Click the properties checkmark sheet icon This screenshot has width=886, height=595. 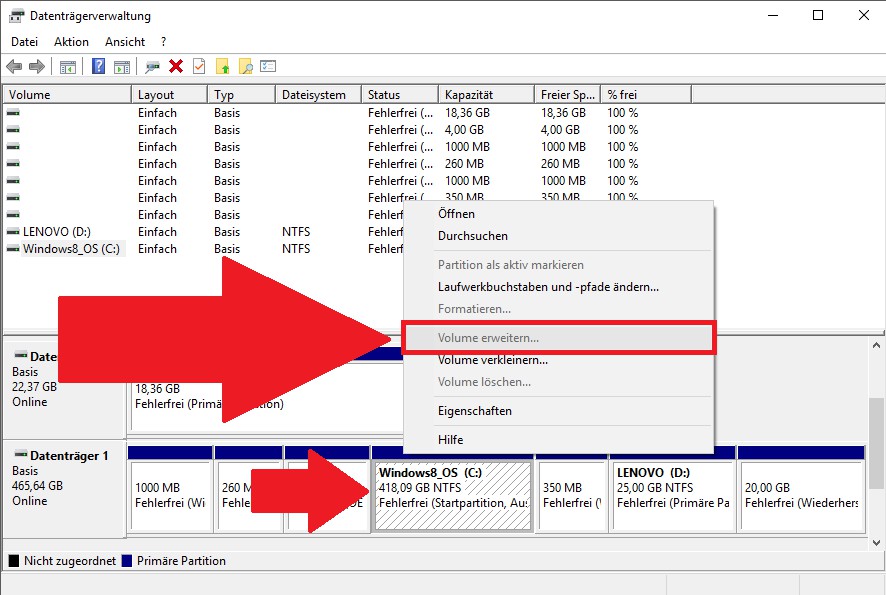pyautogui.click(x=199, y=67)
